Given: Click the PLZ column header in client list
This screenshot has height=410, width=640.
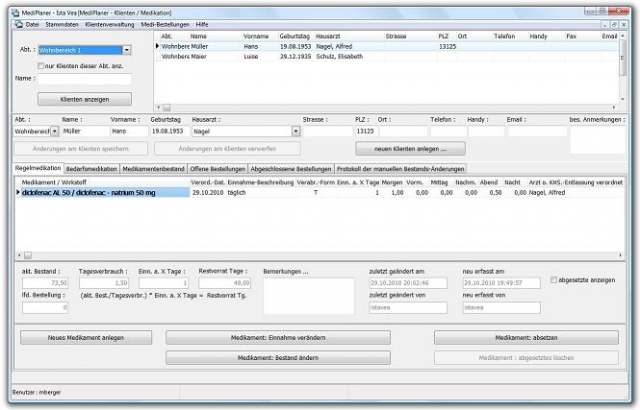Looking at the screenshot, I should [x=443, y=36].
